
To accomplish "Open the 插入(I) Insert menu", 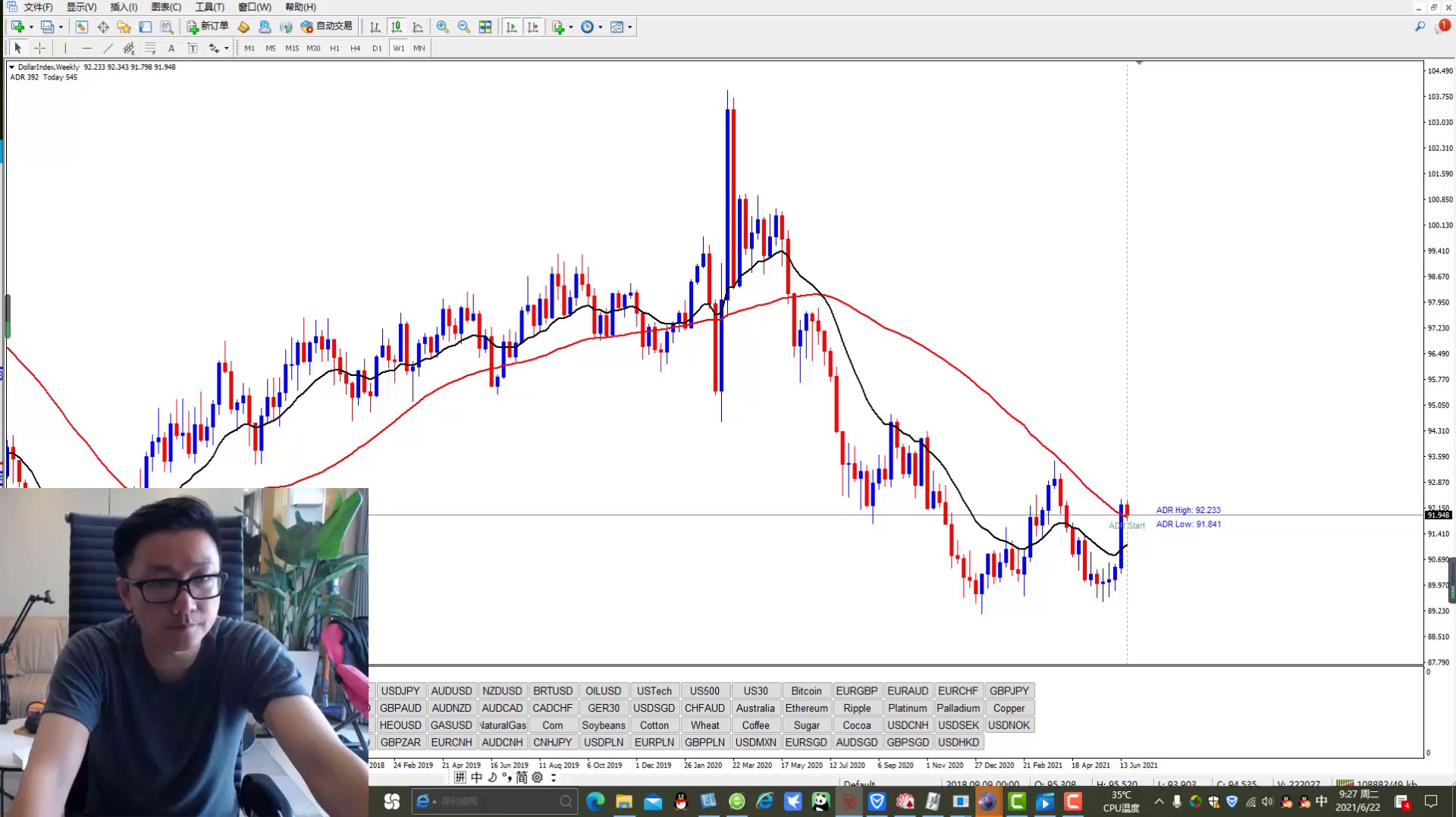I will point(124,8).
